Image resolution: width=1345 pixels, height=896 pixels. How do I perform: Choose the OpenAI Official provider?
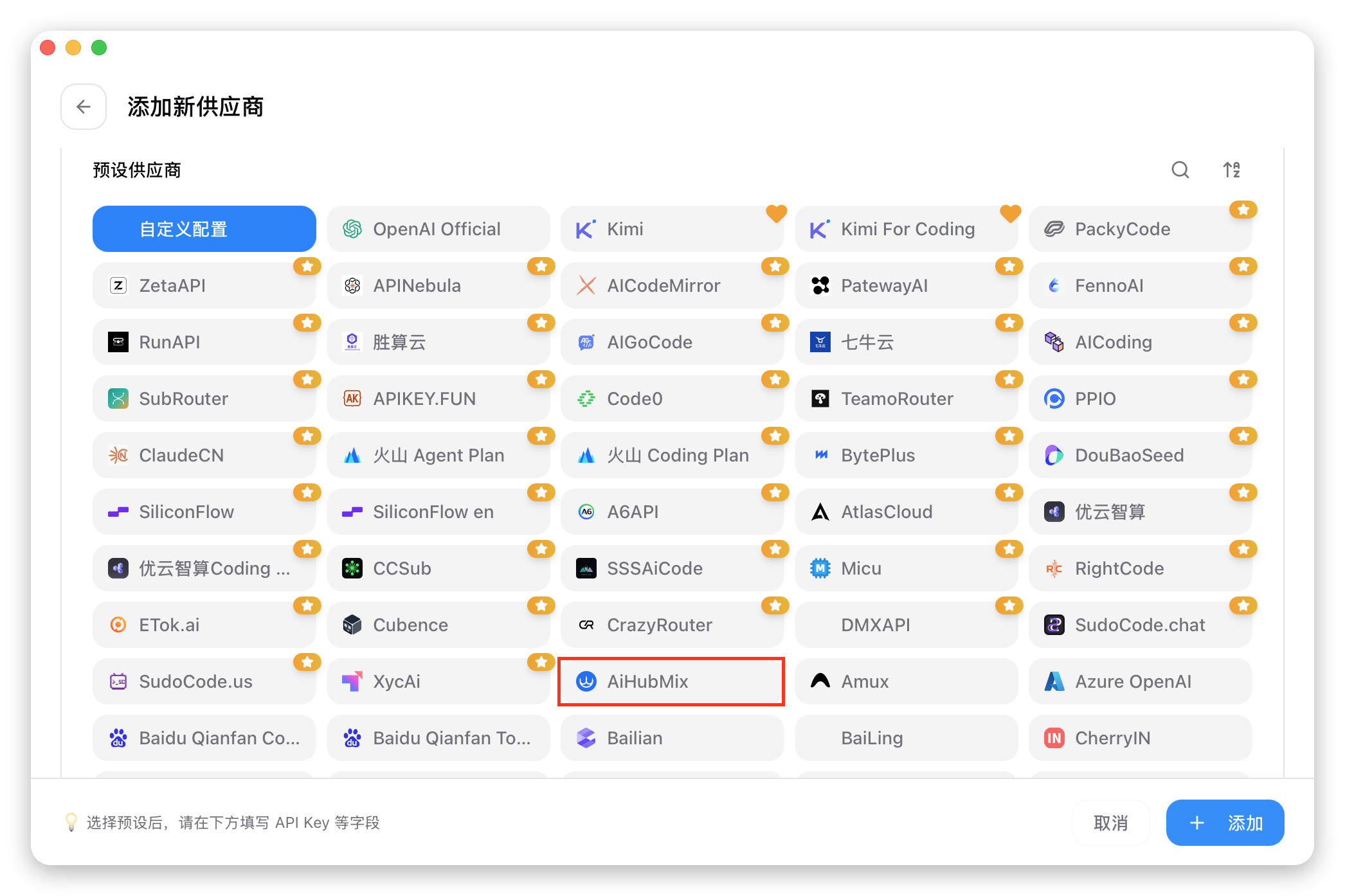(438, 229)
